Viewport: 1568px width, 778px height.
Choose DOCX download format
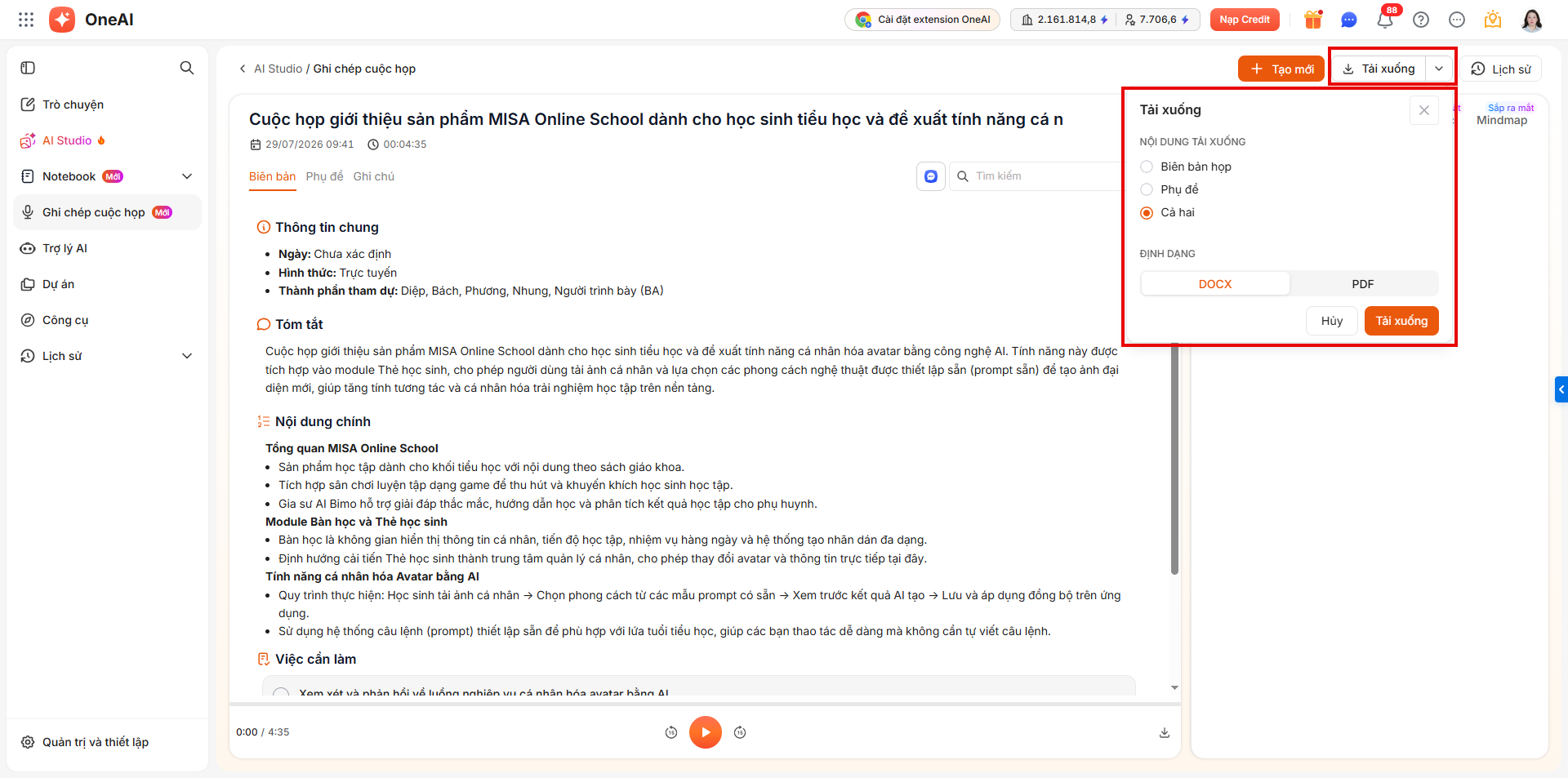coord(1215,284)
